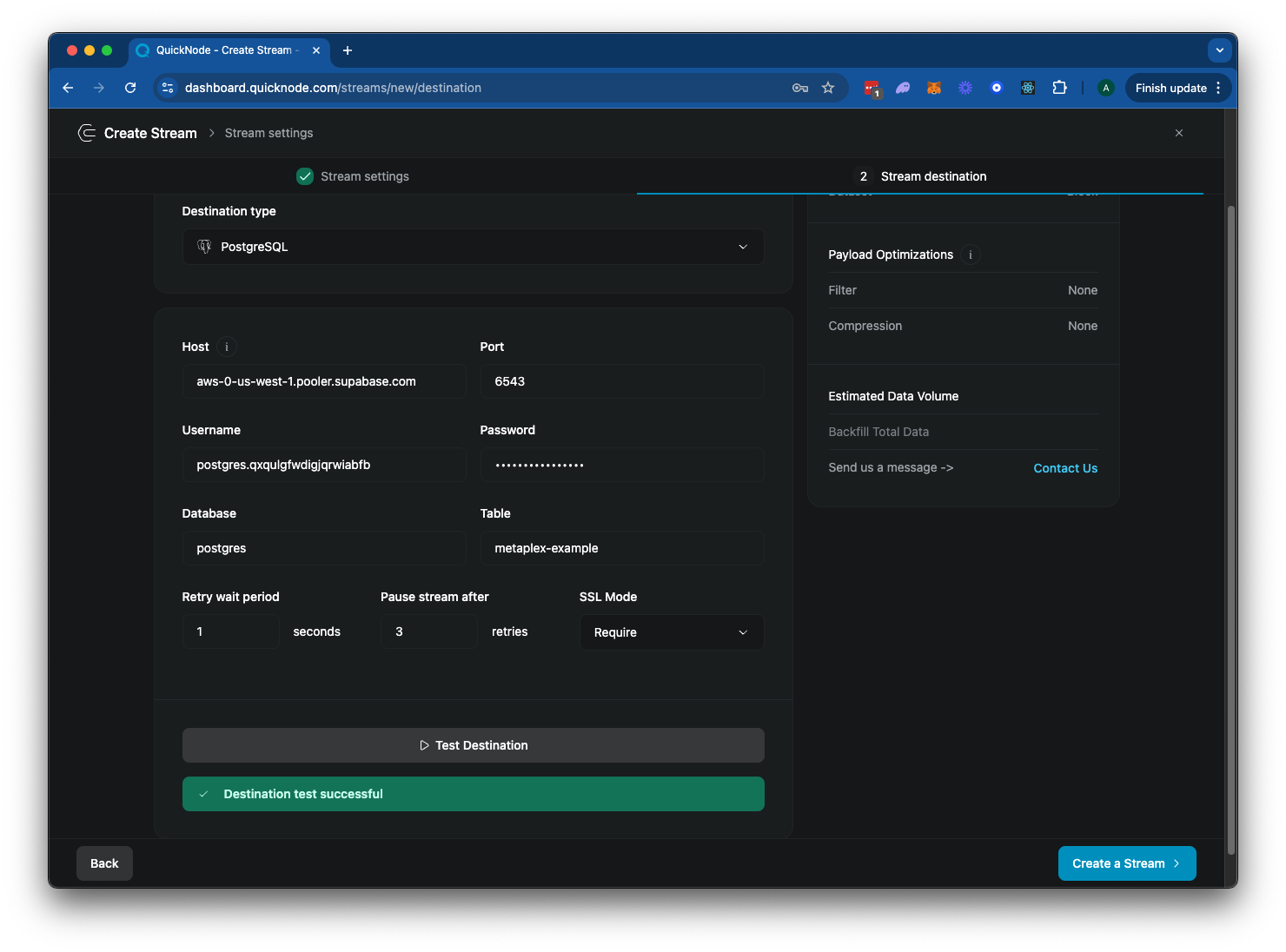Click the red calendar extension icon
1286x952 pixels.
pos(872,88)
